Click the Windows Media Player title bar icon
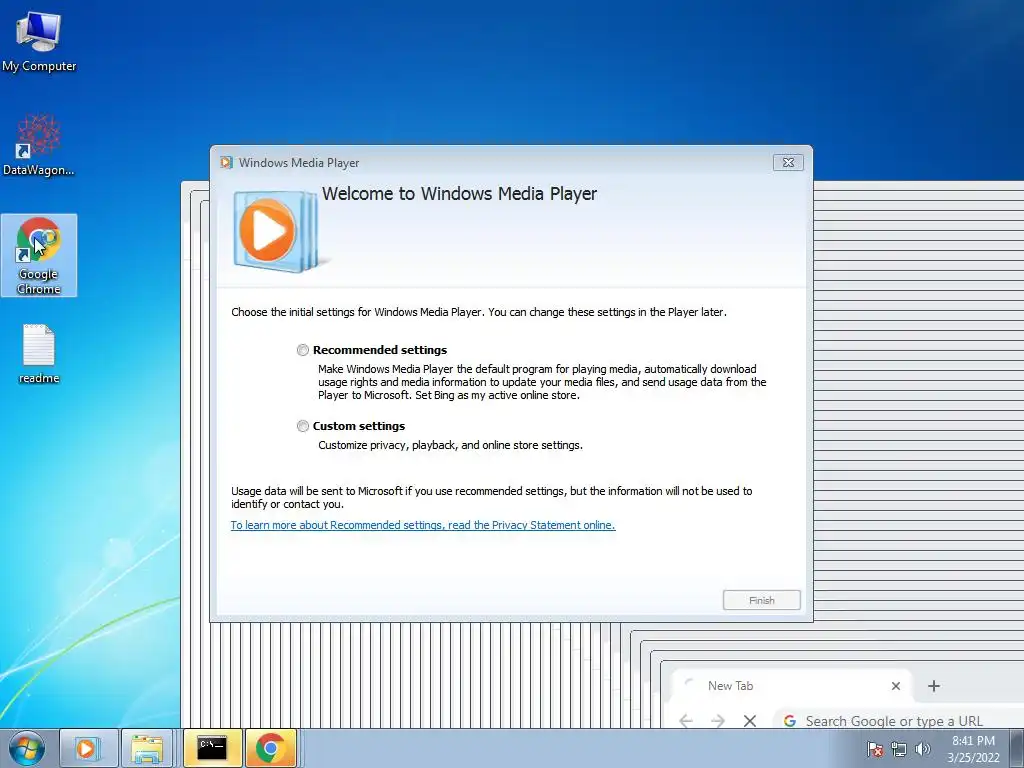Viewport: 1024px width, 768px height. click(227, 163)
